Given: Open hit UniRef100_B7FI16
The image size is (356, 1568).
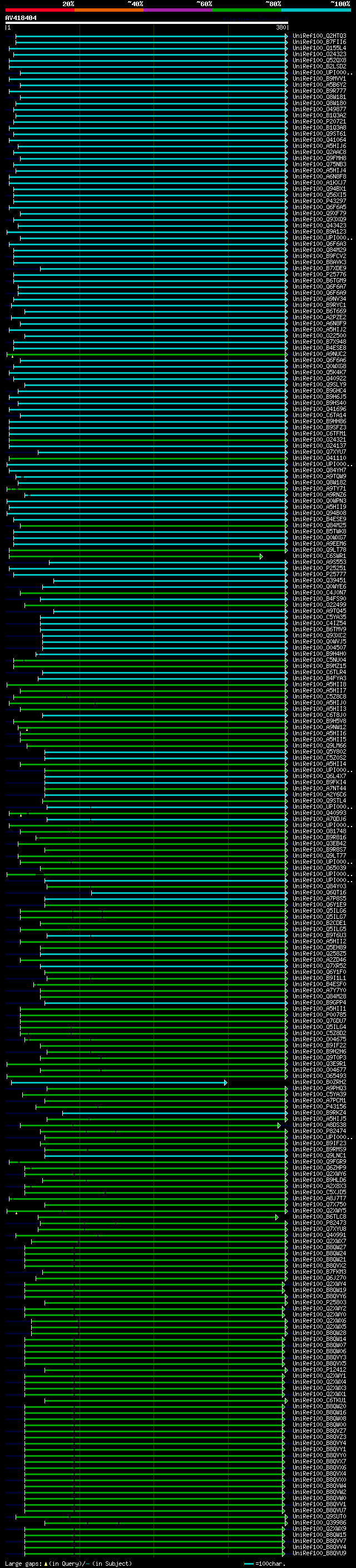Looking at the screenshot, I should coord(319,42).
